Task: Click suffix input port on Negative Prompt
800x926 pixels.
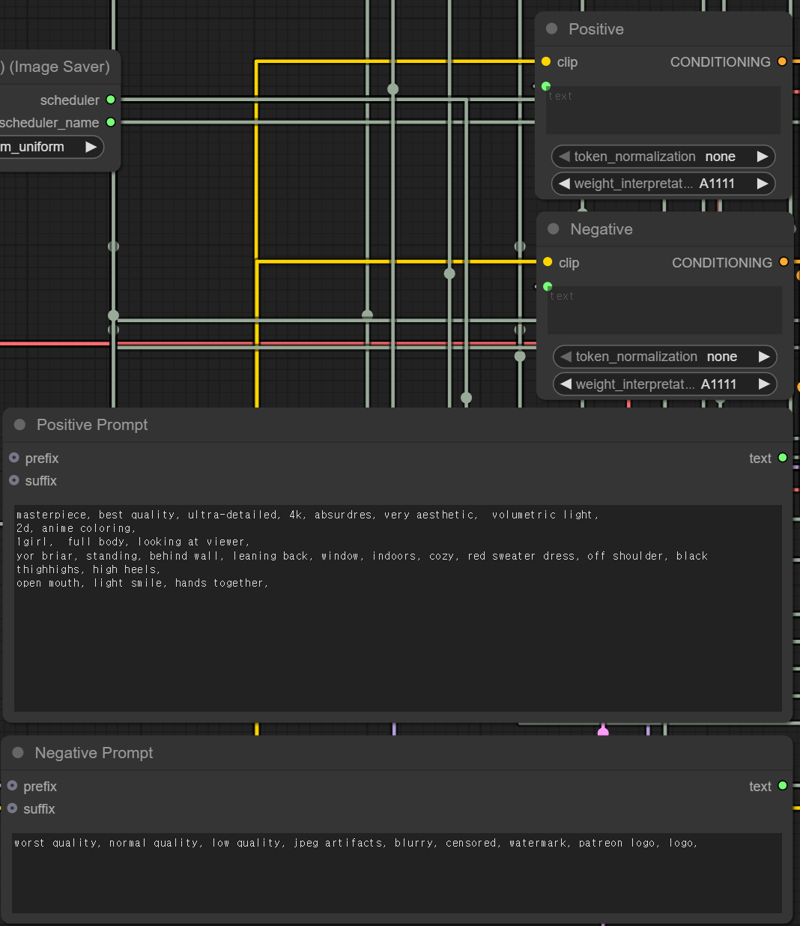Action: coord(12,808)
